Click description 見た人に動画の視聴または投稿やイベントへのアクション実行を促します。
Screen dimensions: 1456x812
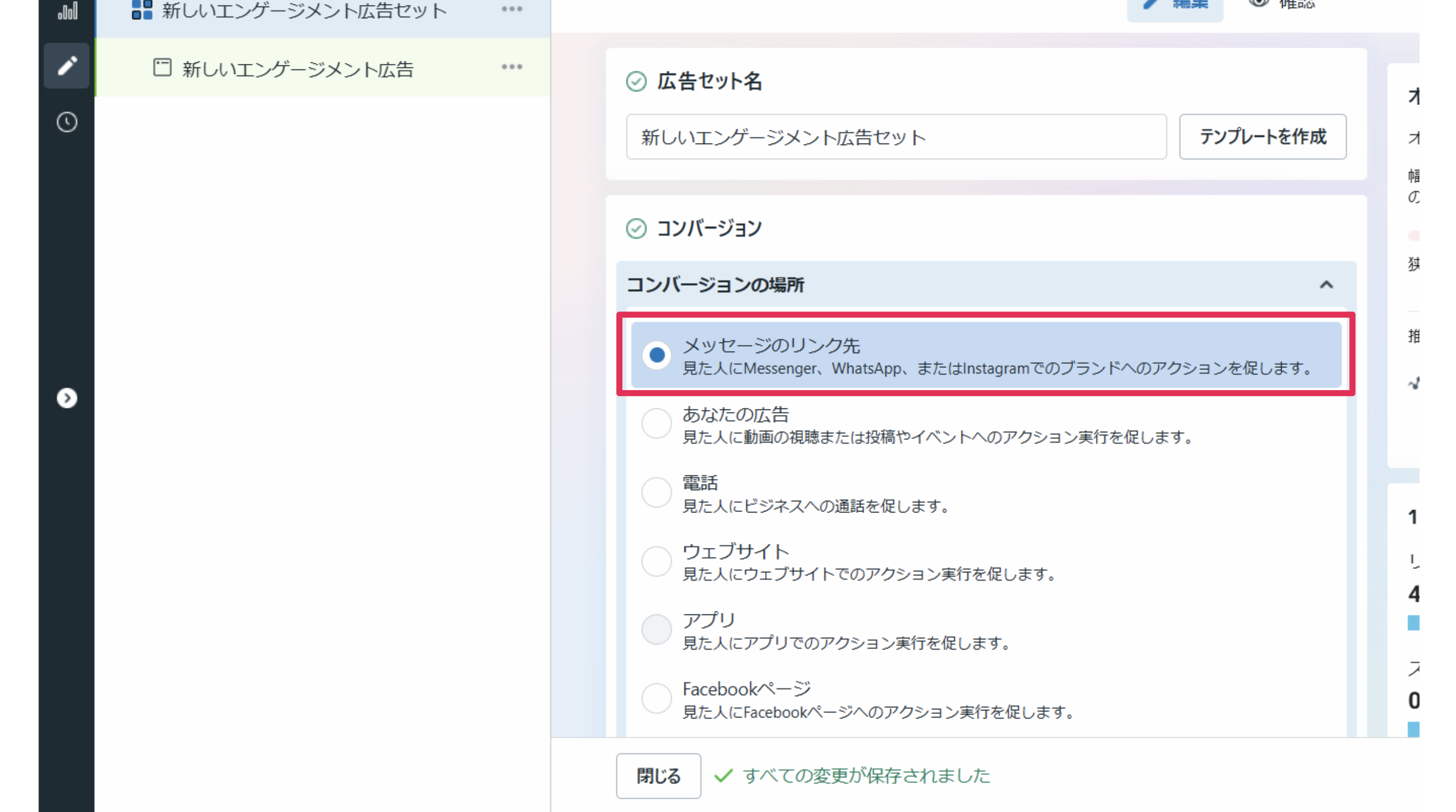point(939,437)
